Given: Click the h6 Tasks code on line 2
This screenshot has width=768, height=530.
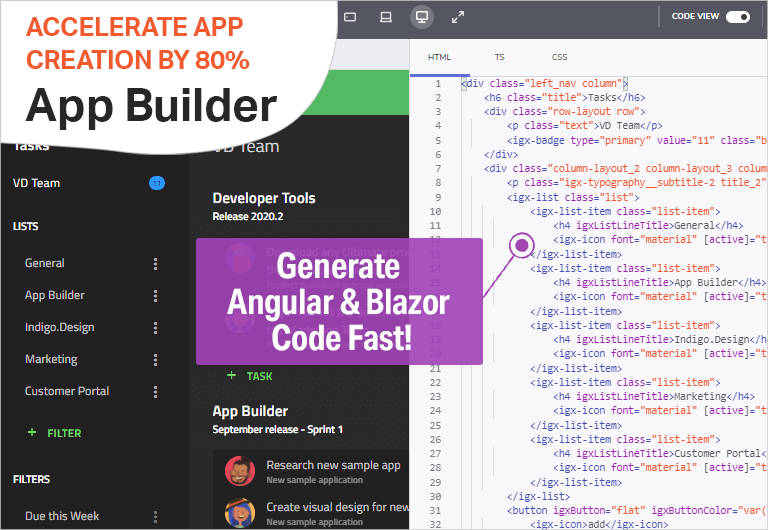Looking at the screenshot, I should 565,97.
